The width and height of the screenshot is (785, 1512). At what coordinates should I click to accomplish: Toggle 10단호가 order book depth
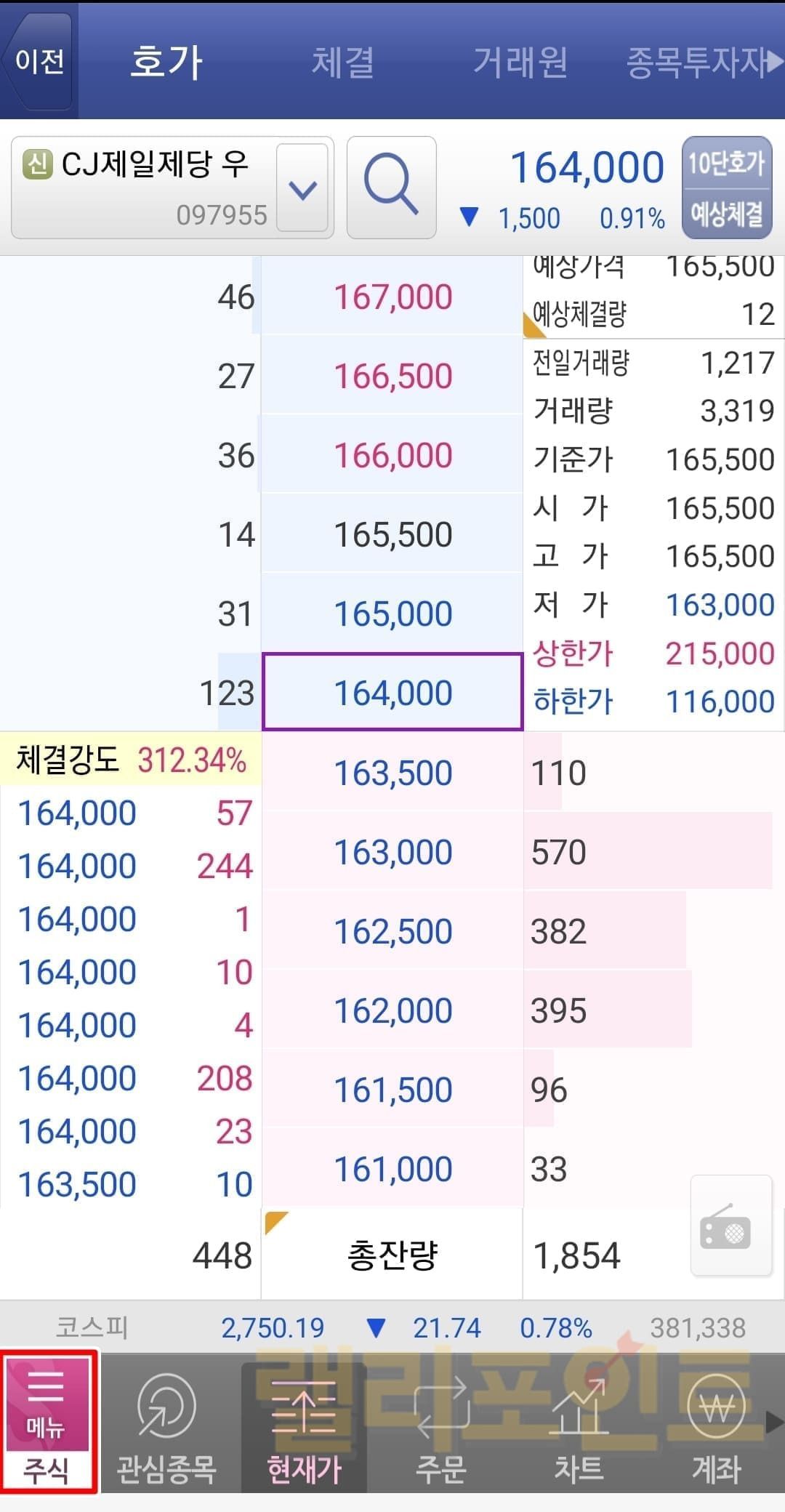[x=726, y=163]
